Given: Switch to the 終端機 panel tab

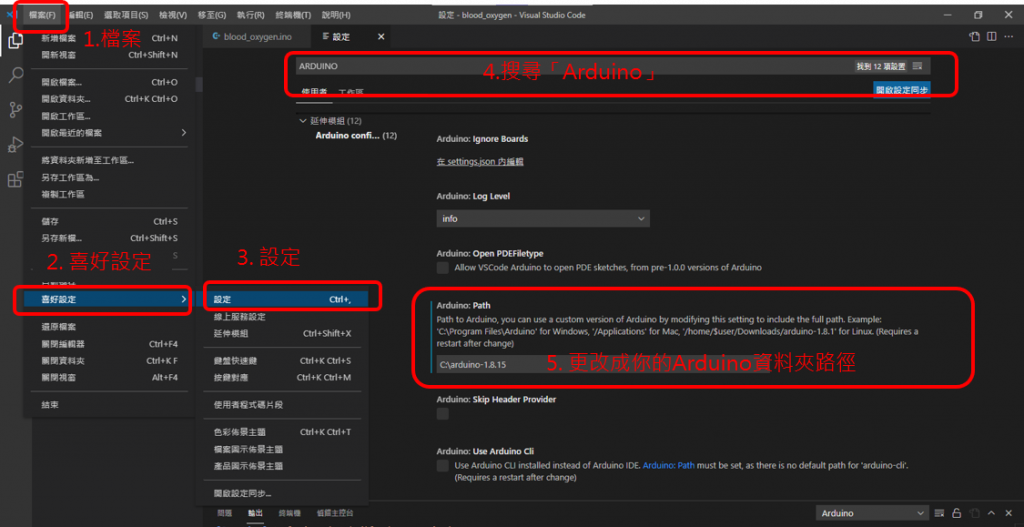Looking at the screenshot, I should point(289,513).
